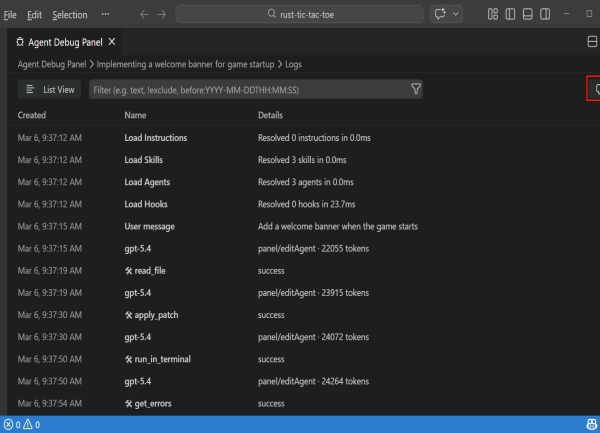The width and height of the screenshot is (600, 433).
Task: Select the User message log row
Action: [303, 226]
